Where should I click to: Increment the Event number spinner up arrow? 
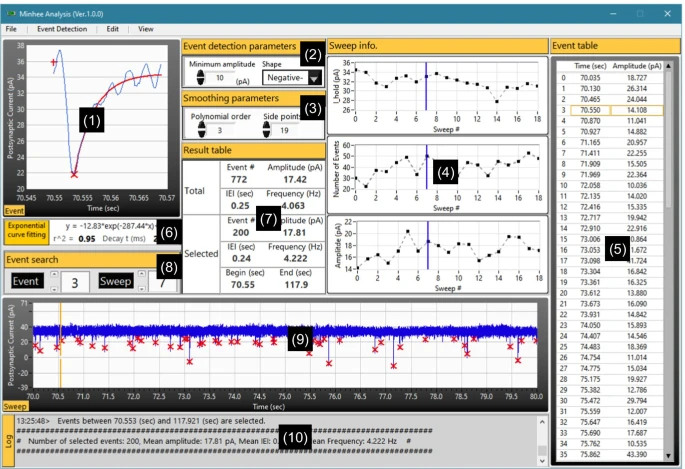click(x=54, y=274)
